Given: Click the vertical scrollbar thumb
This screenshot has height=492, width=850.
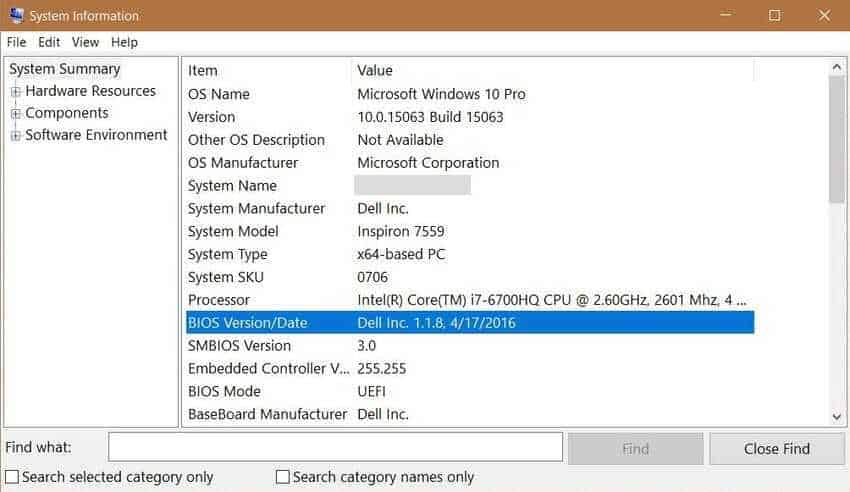Looking at the screenshot, I should tap(836, 140).
